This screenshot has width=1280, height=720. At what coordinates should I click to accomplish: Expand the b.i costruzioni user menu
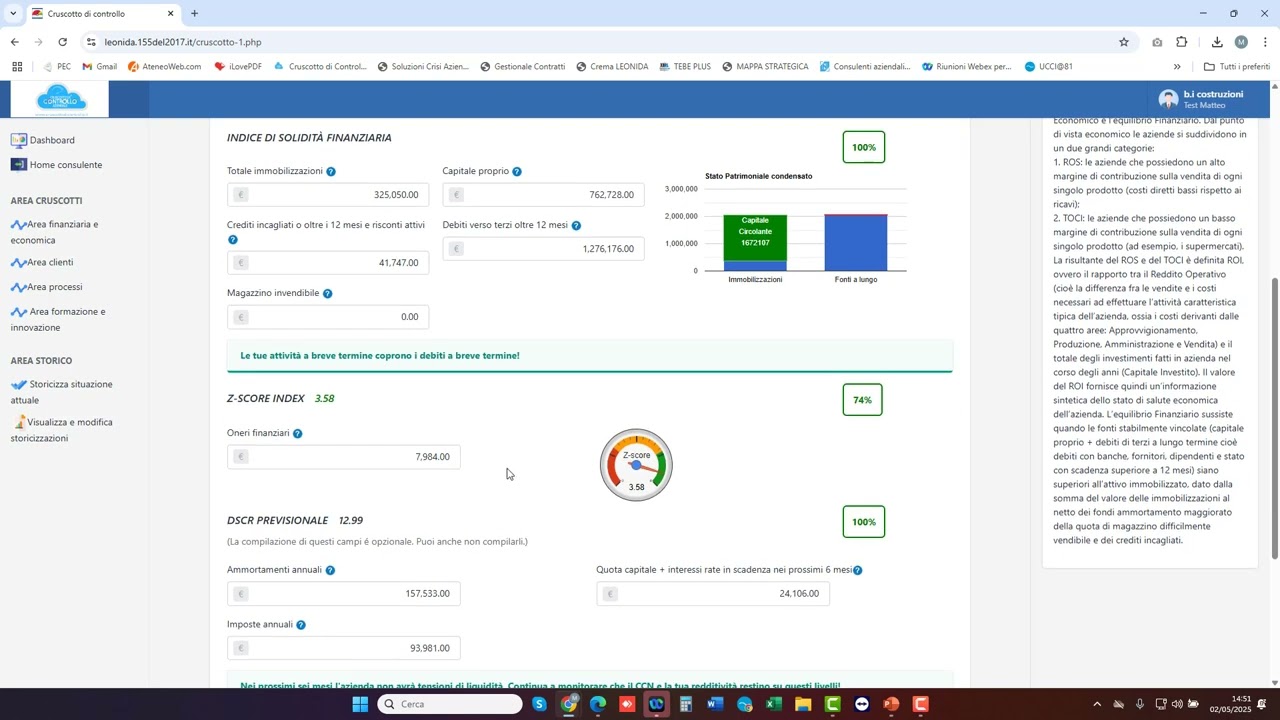click(1201, 99)
